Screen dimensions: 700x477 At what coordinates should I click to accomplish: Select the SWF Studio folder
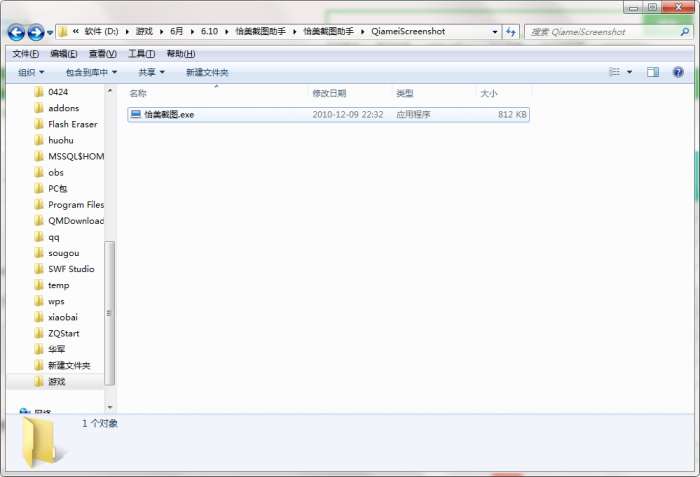point(71,269)
